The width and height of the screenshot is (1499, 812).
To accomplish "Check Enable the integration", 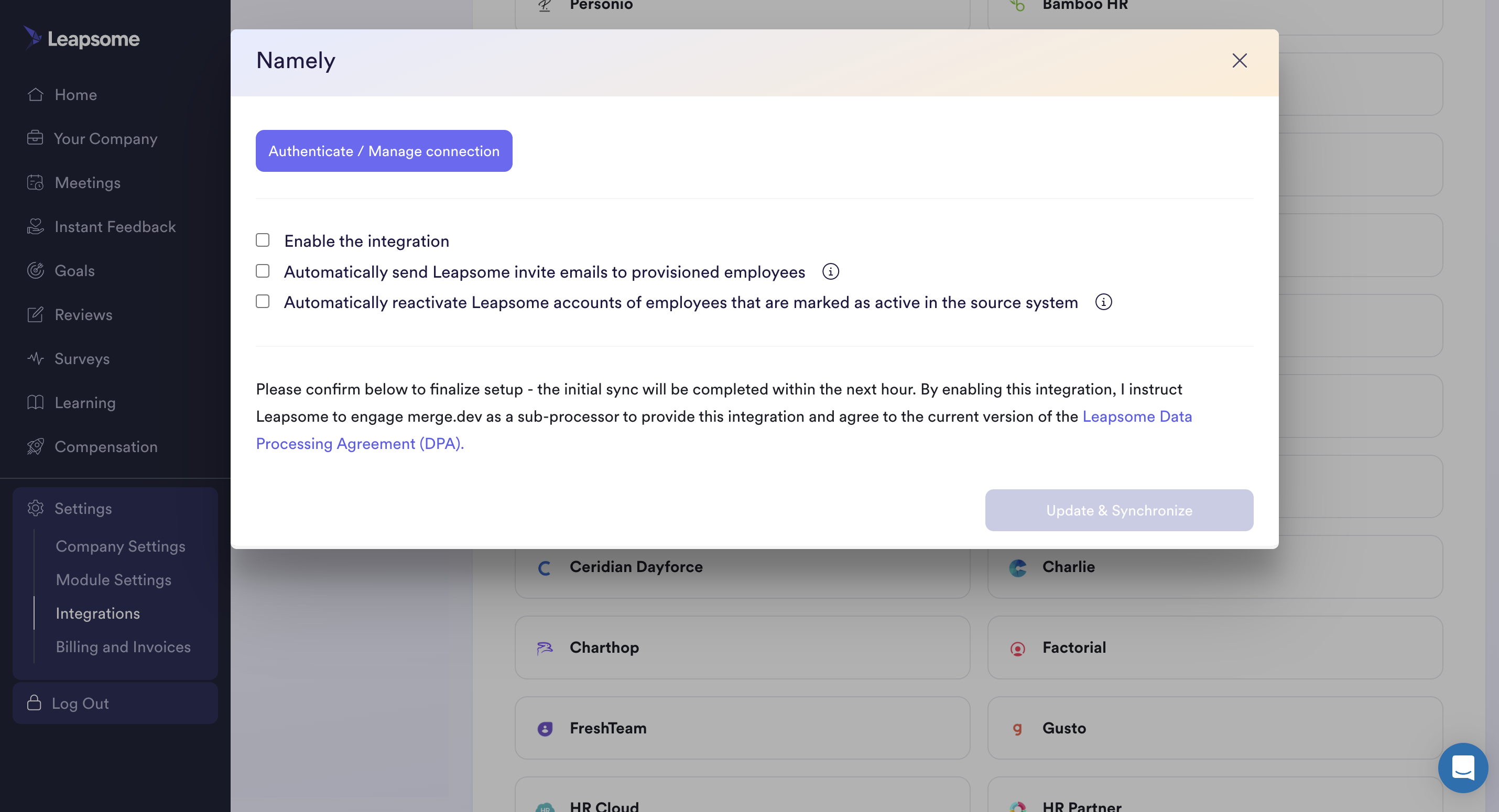I will click(263, 240).
